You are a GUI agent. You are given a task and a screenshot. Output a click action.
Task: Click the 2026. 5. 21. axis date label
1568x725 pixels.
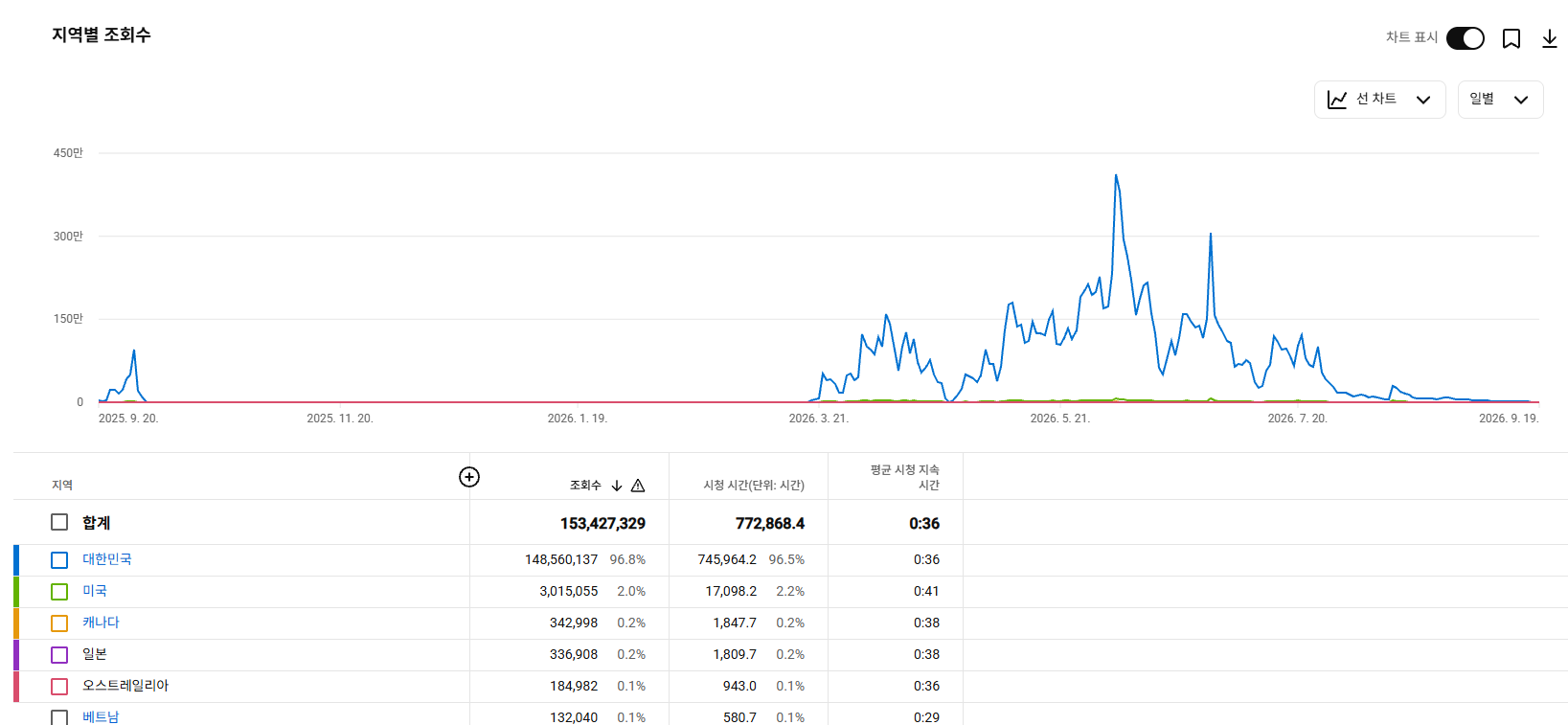(1059, 419)
